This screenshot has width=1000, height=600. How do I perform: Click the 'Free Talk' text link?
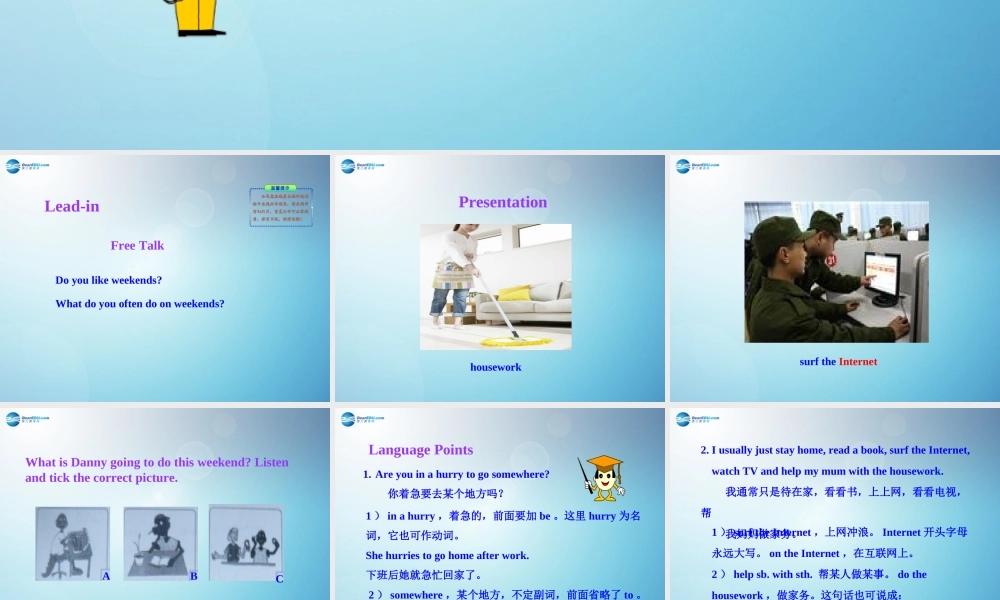[137, 245]
